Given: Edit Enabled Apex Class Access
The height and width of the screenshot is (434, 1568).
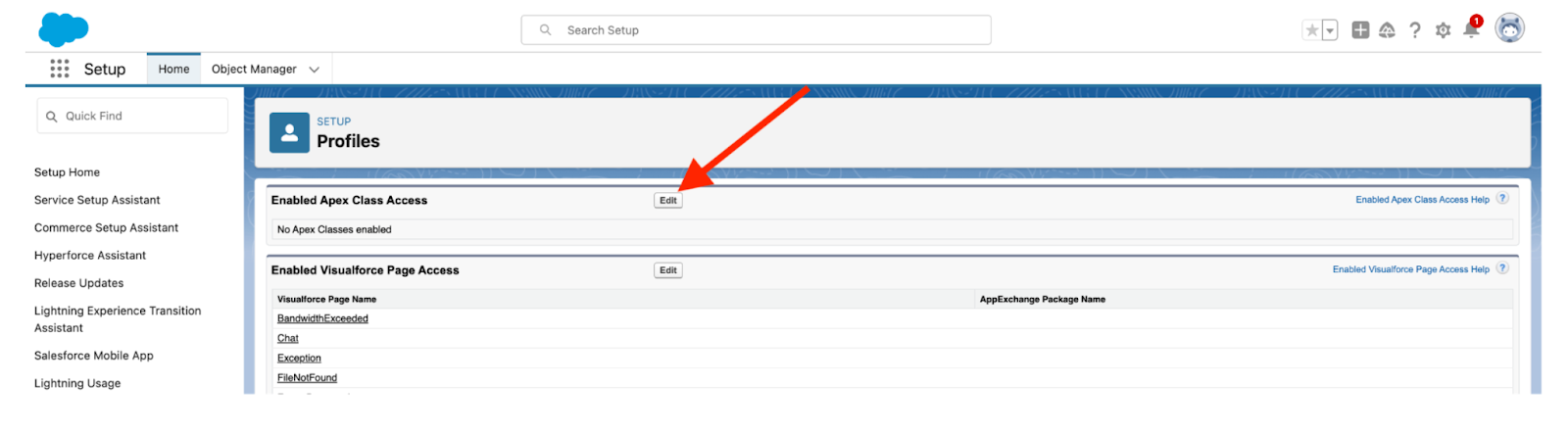Looking at the screenshot, I should [667, 201].
